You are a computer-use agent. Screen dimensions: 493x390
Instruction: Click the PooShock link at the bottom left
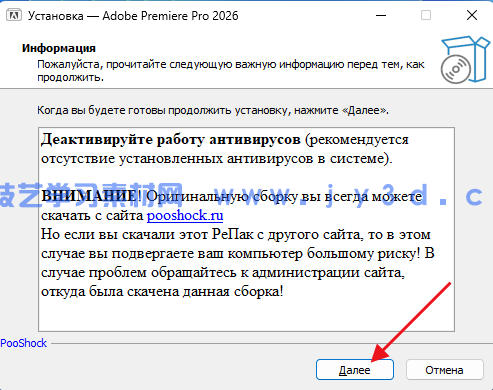(24, 343)
